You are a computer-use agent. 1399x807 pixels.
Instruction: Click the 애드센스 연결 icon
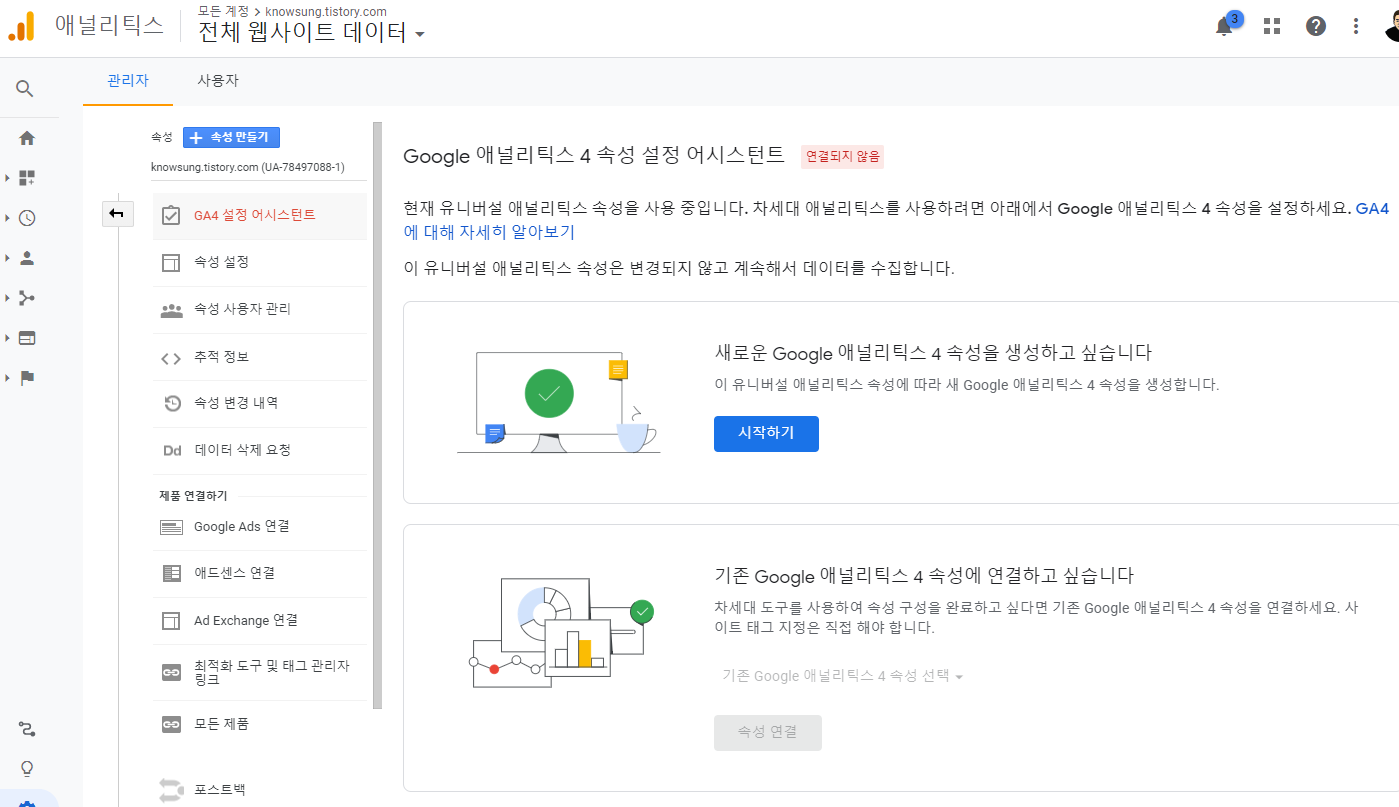[x=171, y=573]
